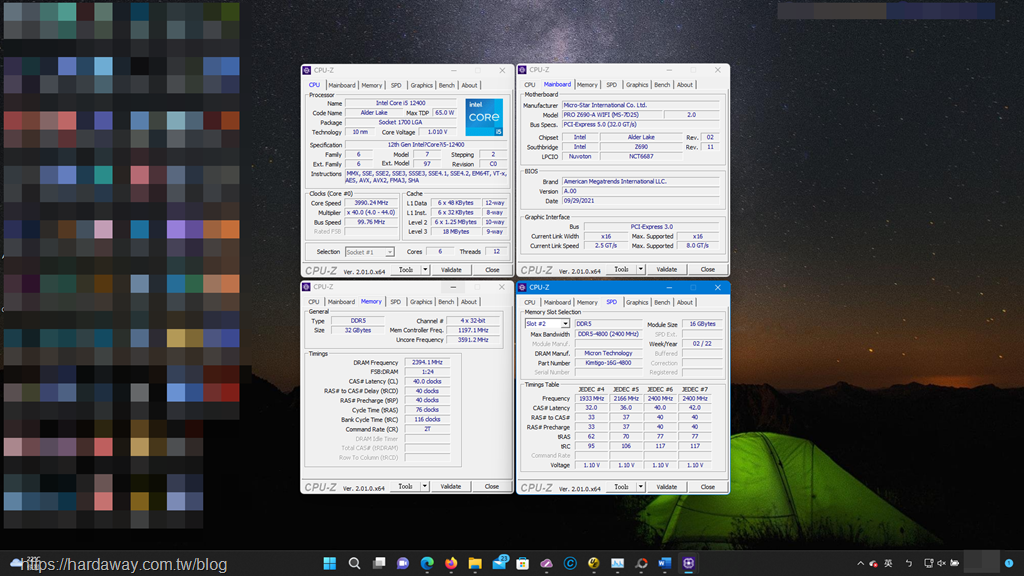The height and width of the screenshot is (576, 1024).
Task: Select DRAM Manuf. 'Micron Technology'
Action: tap(608, 353)
